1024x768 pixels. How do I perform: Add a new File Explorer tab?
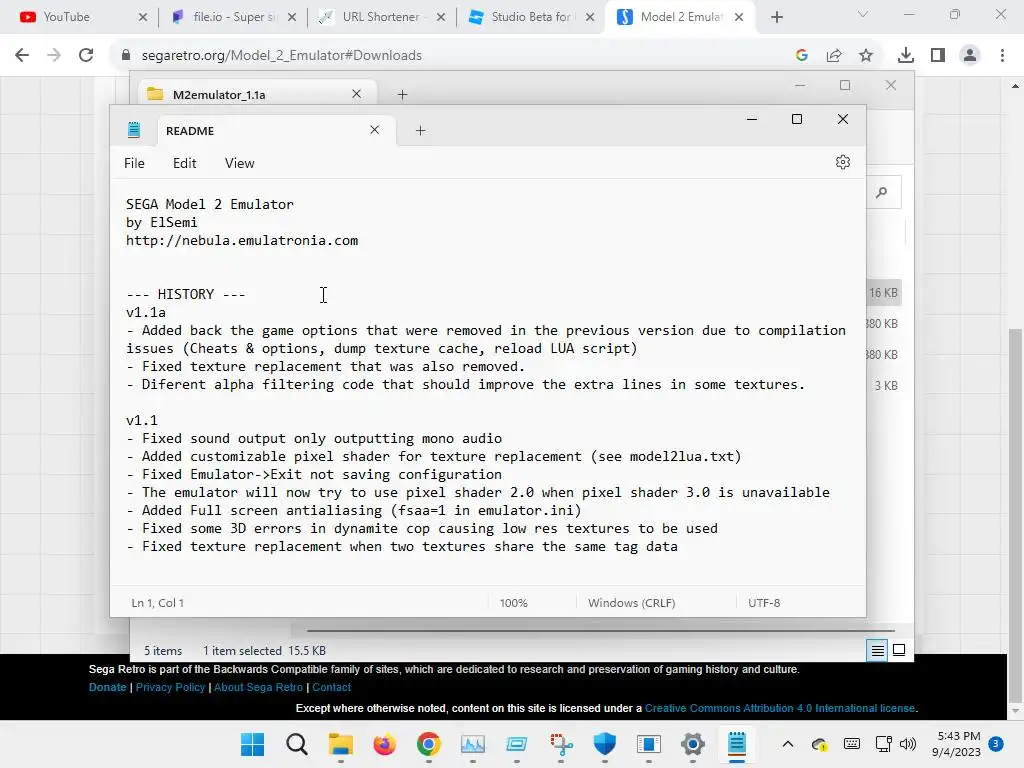click(x=402, y=95)
